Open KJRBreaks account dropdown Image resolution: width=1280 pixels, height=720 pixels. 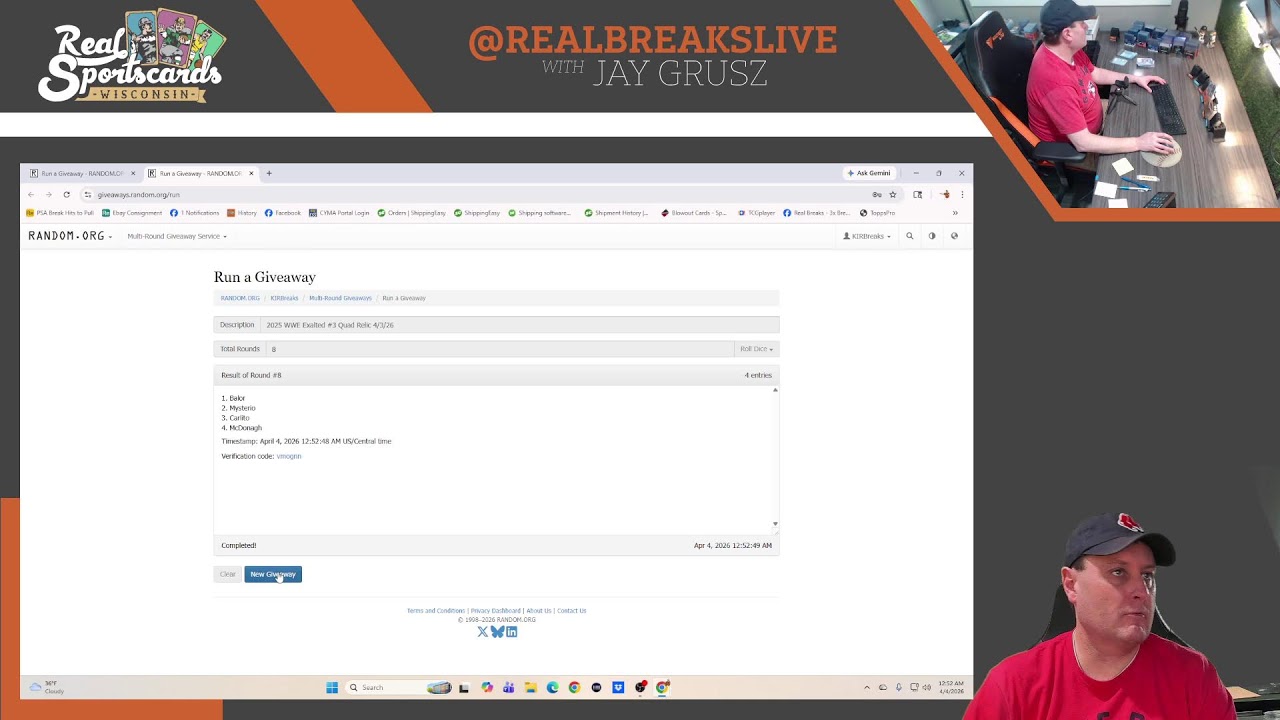coord(867,236)
